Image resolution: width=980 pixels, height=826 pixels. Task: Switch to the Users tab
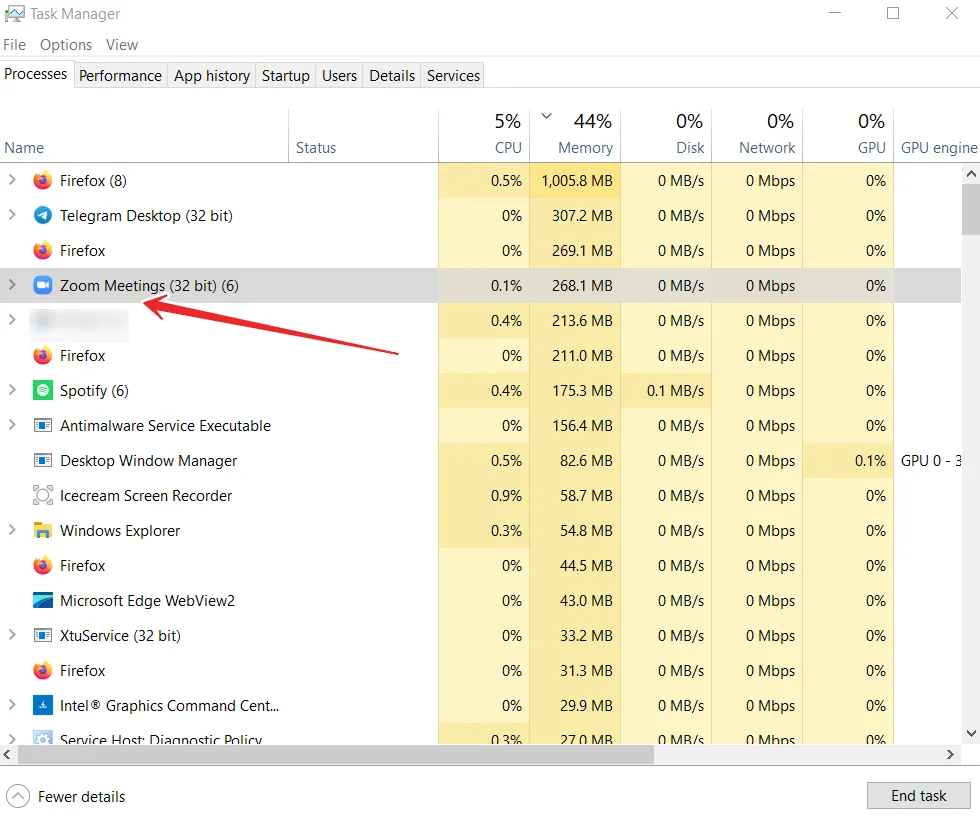pyautogui.click(x=339, y=76)
